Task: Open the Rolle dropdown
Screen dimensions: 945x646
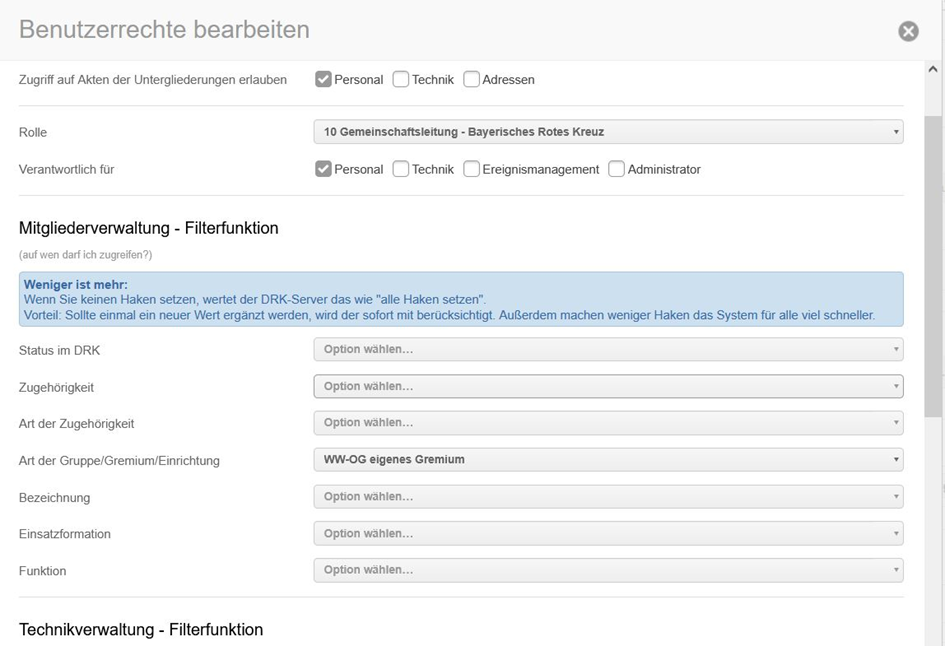Action: click(x=607, y=132)
